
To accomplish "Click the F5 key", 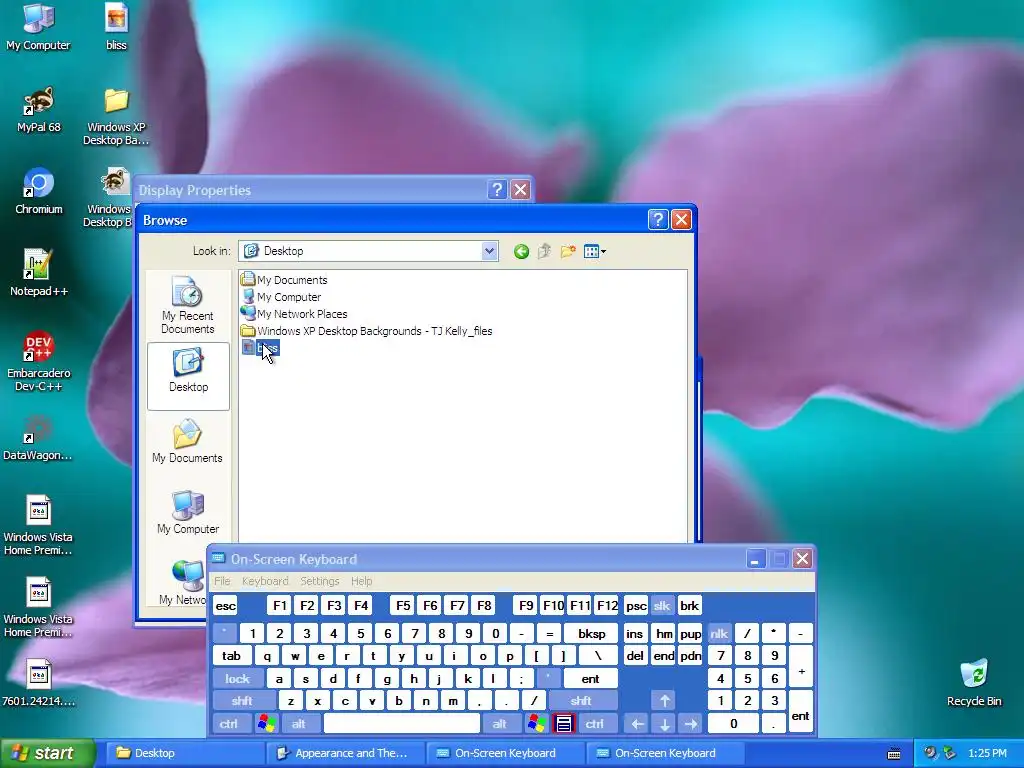I will click(404, 606).
